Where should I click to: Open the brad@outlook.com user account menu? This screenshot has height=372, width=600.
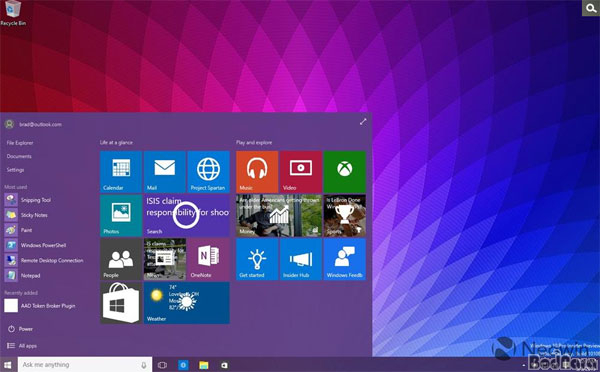tap(33, 124)
